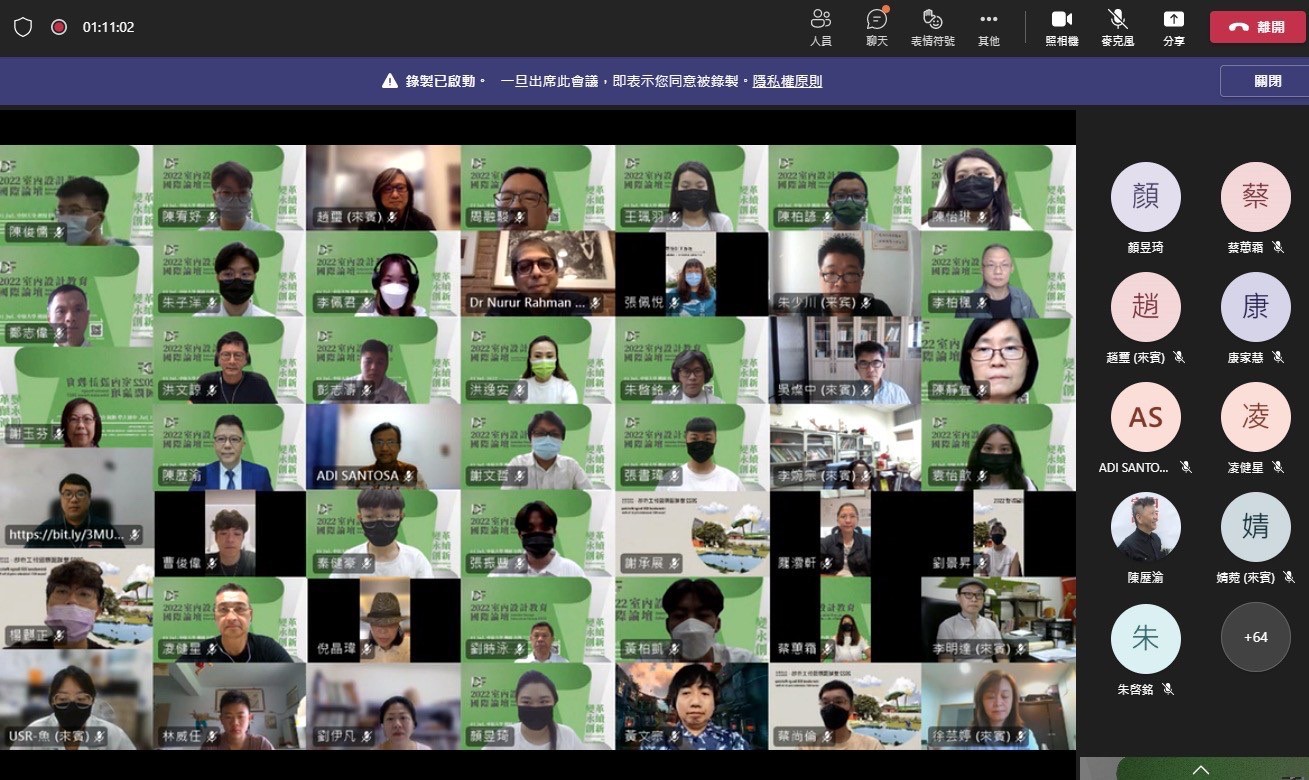Select the 趙 avatar circle for 趙璽 (來賓)
Viewport: 1309px width, 780px height.
[x=1146, y=307]
